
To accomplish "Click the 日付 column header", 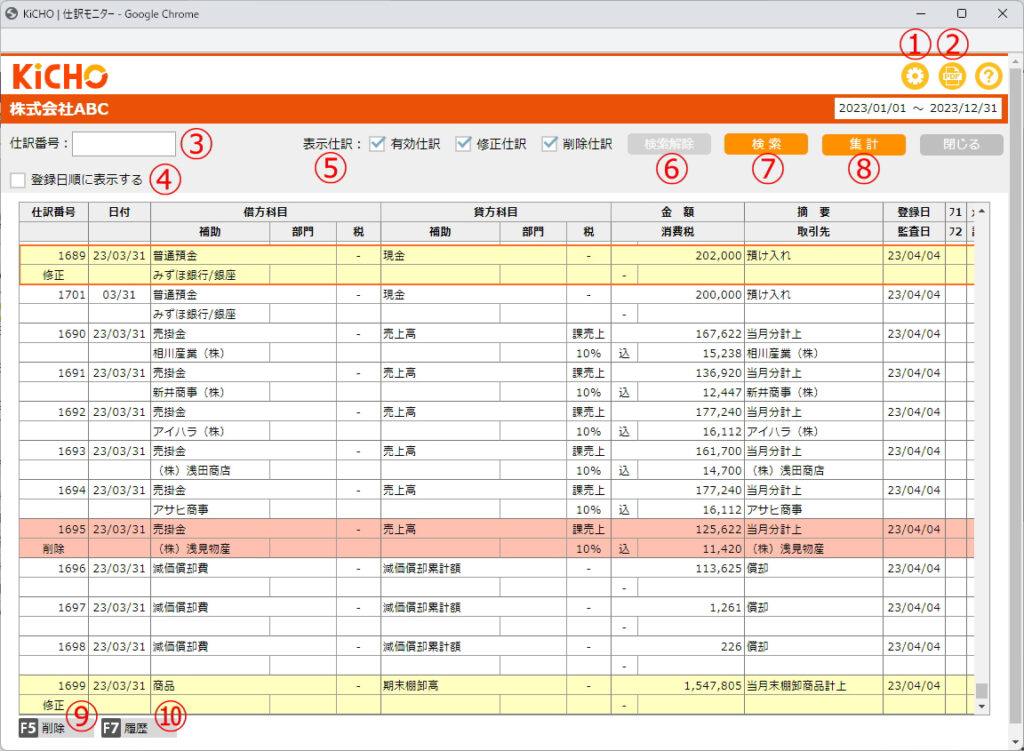I will click(120, 212).
